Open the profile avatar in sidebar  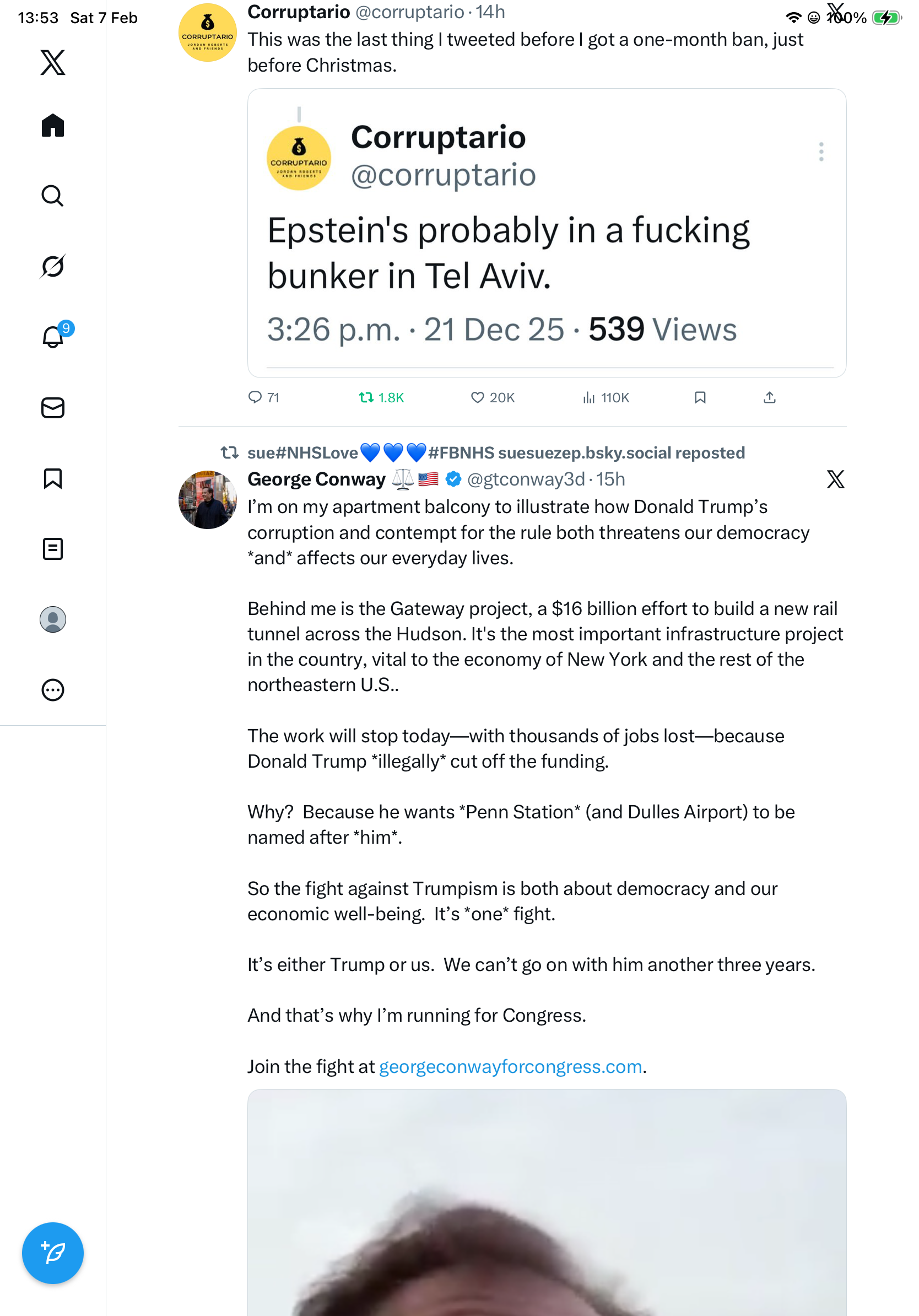point(53,619)
